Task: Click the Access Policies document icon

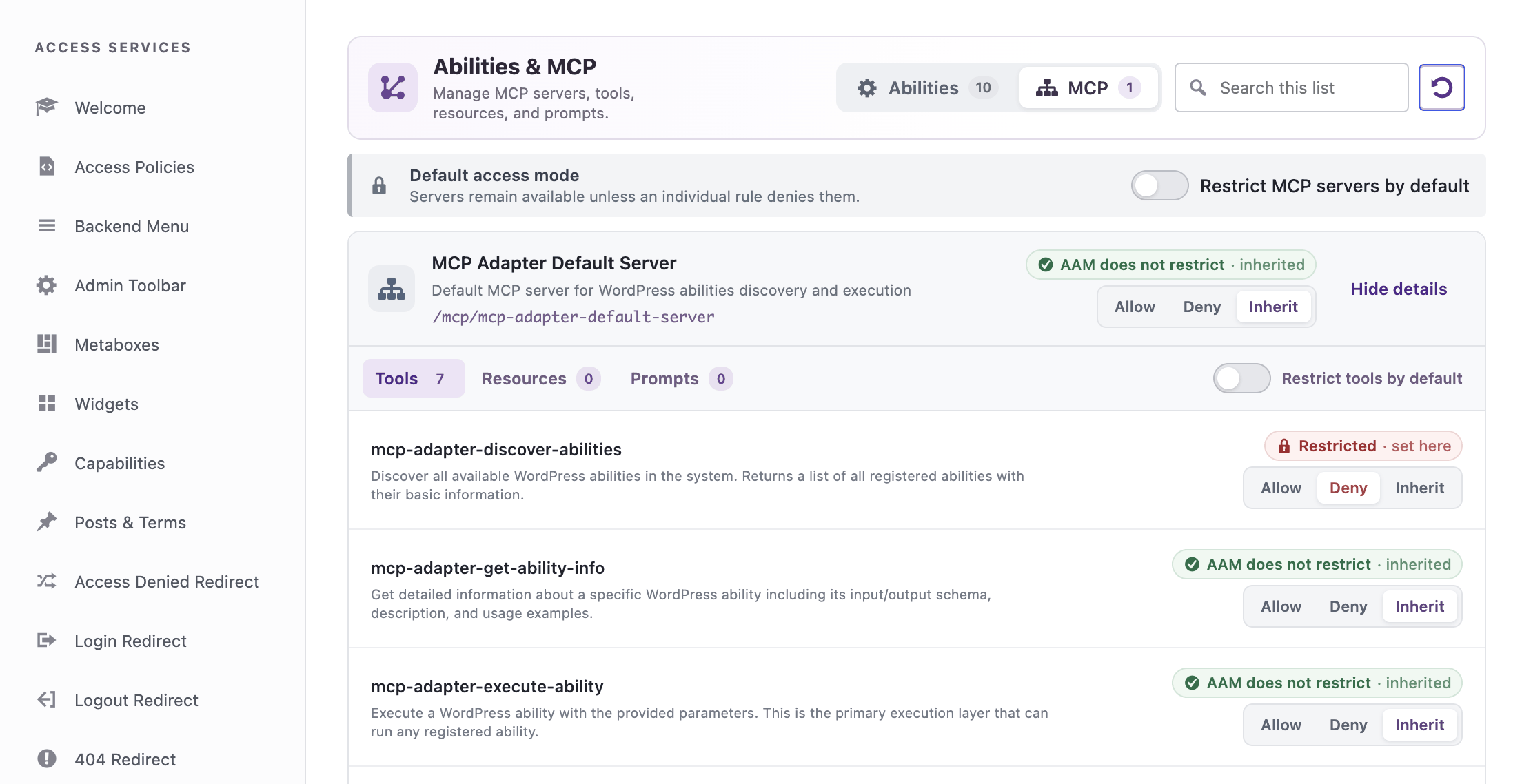Action: coord(46,167)
